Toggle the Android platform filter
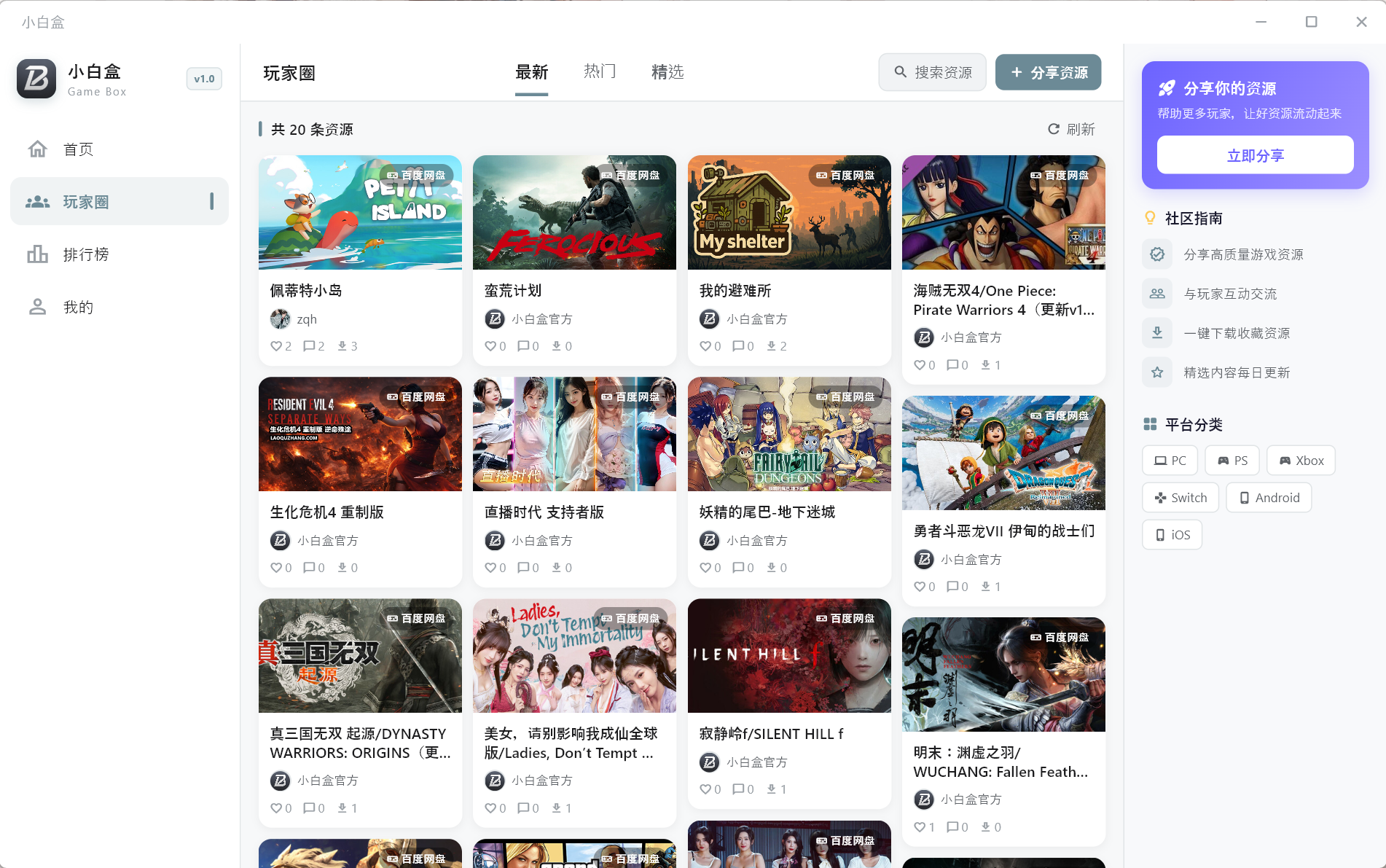The height and width of the screenshot is (868, 1386). click(1268, 497)
